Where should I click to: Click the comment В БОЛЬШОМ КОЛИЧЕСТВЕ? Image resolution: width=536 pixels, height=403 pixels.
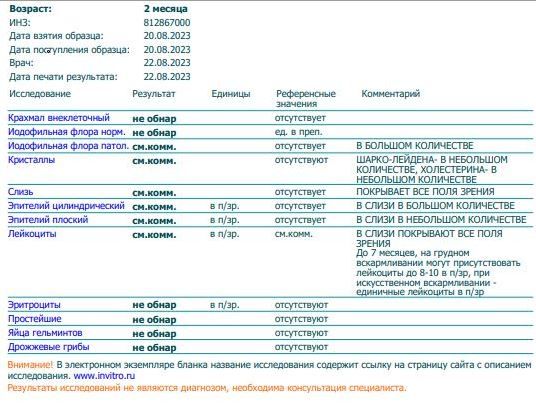[415, 146]
